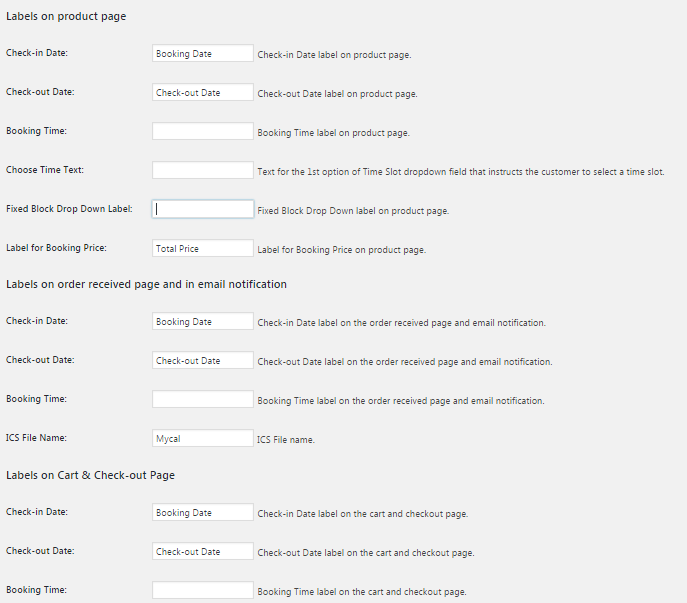
Task: Click the Choose Time Text input field
Action: pyautogui.click(x=203, y=170)
